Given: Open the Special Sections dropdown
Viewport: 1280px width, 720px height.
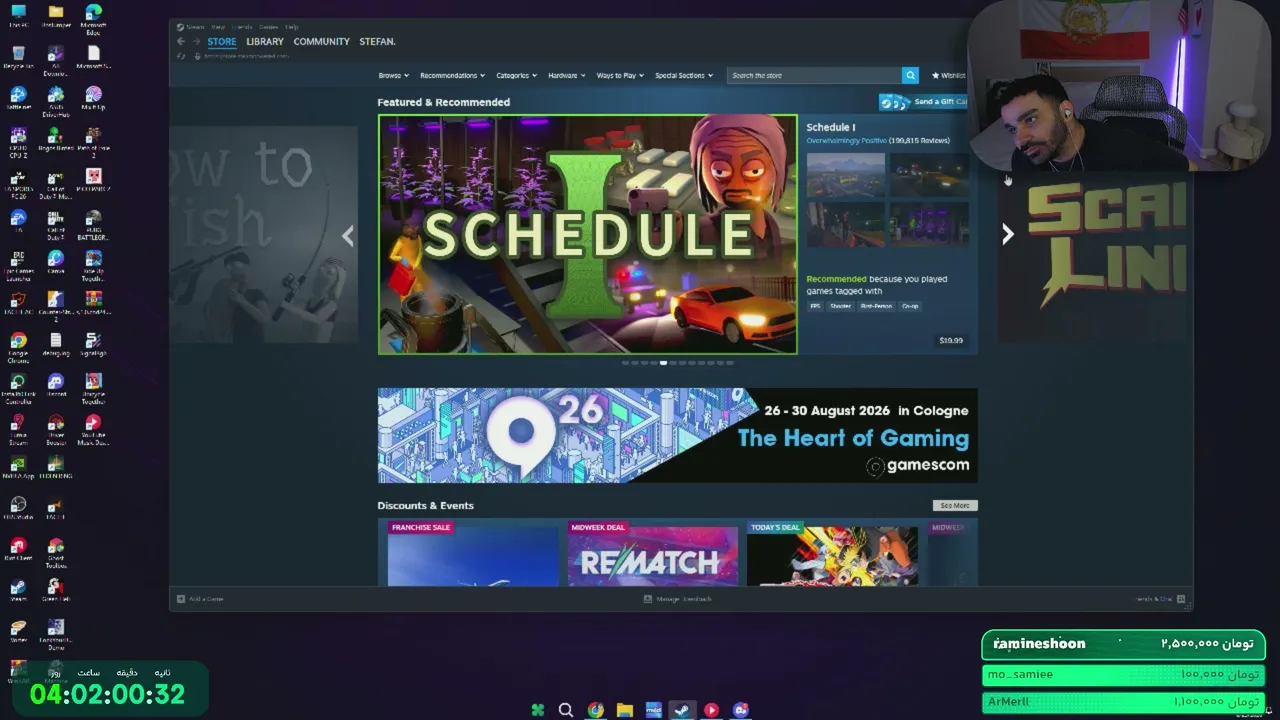Looking at the screenshot, I should 684,75.
